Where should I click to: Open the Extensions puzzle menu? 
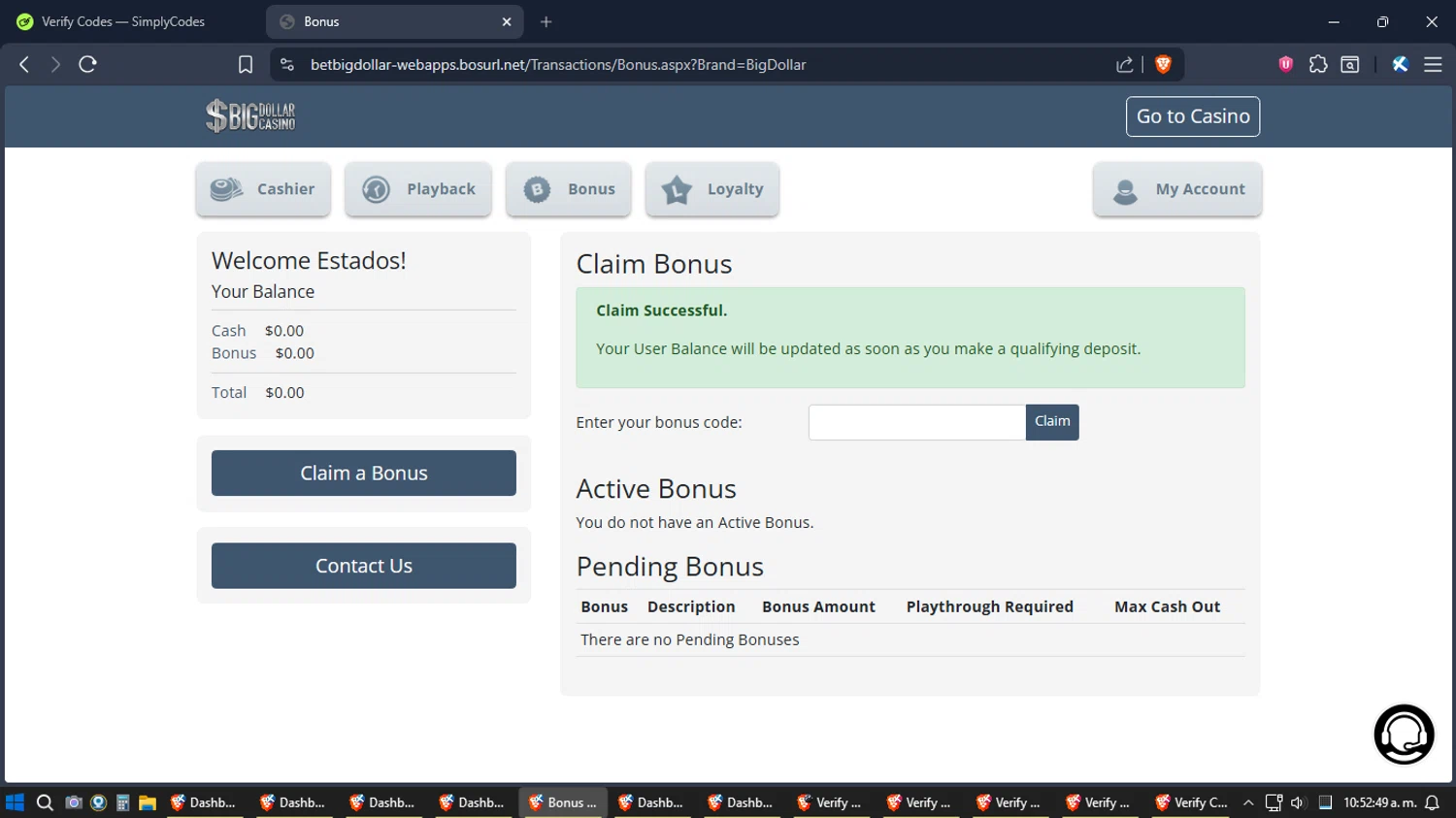click(x=1318, y=64)
